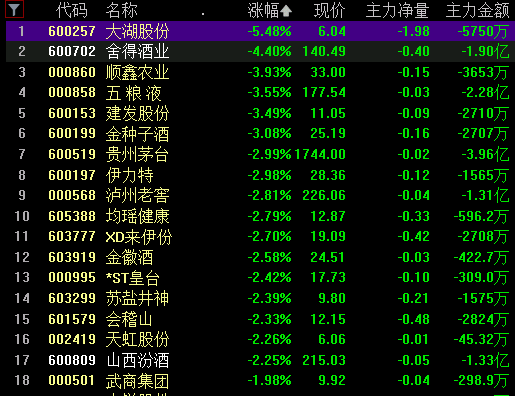Click stock code 605388

pyautogui.click(x=72, y=216)
